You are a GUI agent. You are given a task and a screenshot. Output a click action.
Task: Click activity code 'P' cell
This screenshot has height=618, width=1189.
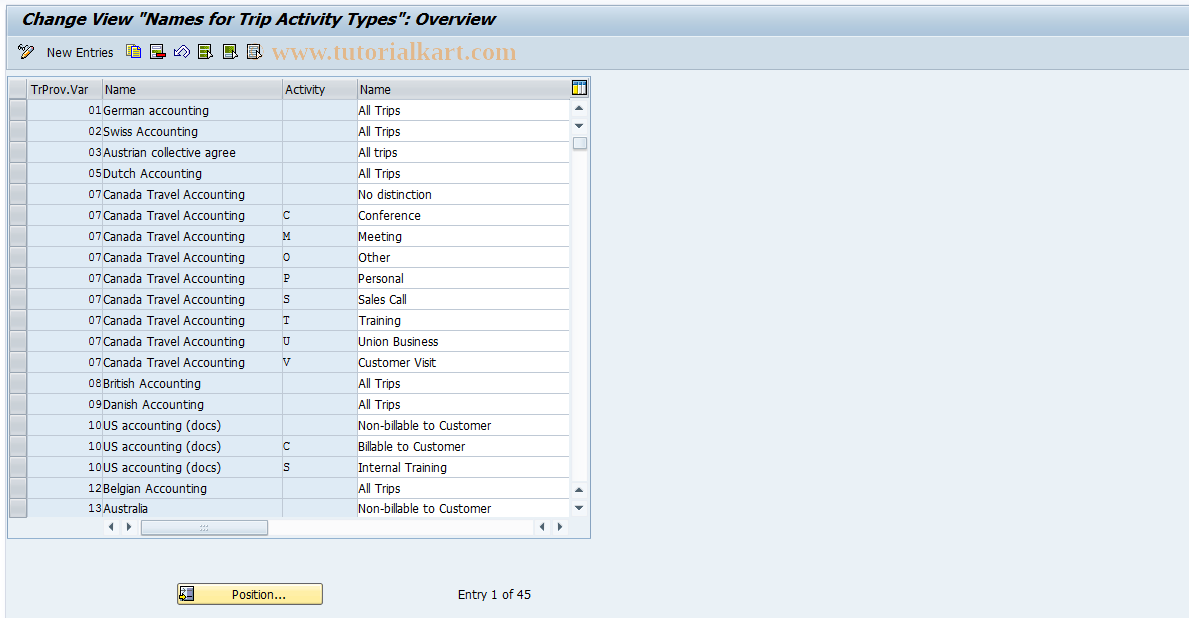pos(319,278)
